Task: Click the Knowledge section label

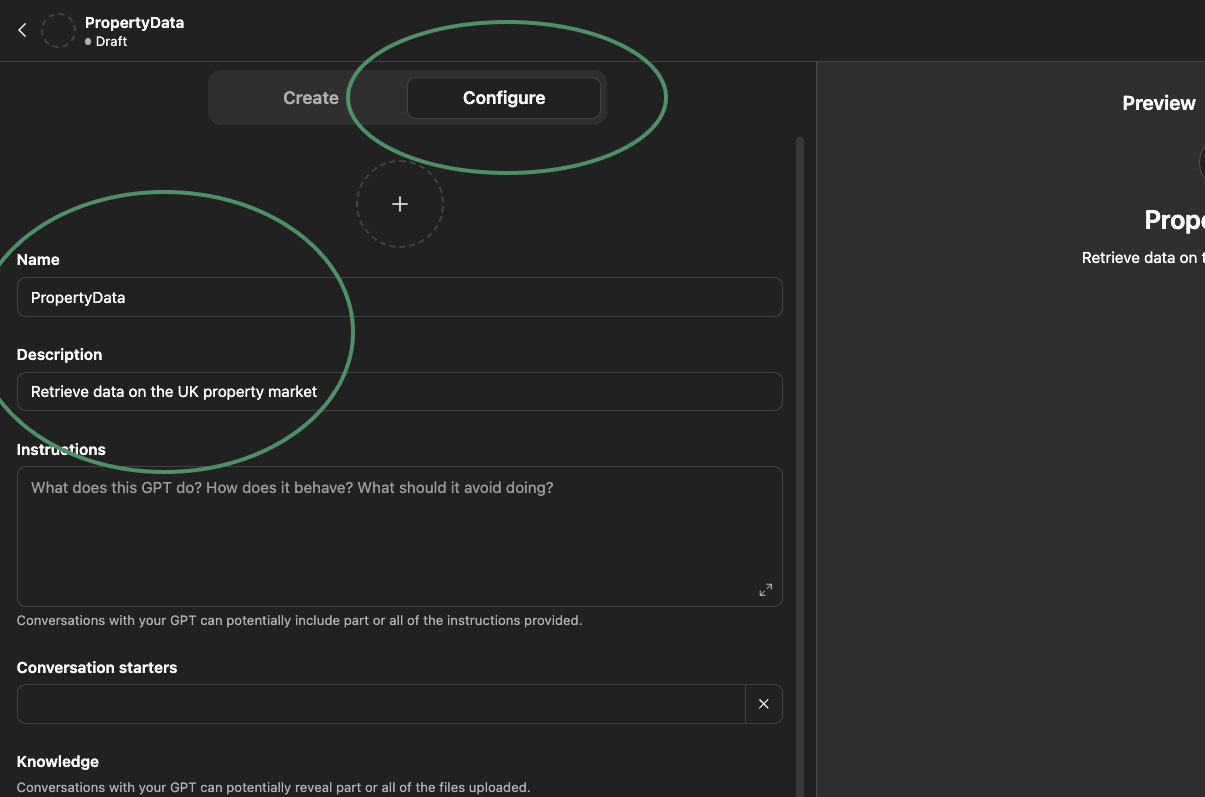Action: [57, 761]
